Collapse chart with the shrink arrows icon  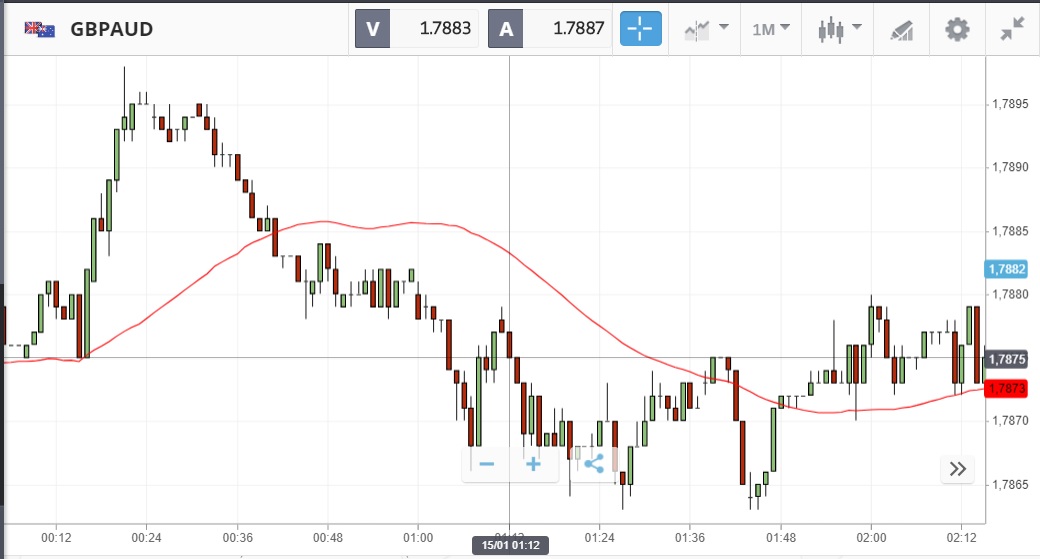point(1012,29)
